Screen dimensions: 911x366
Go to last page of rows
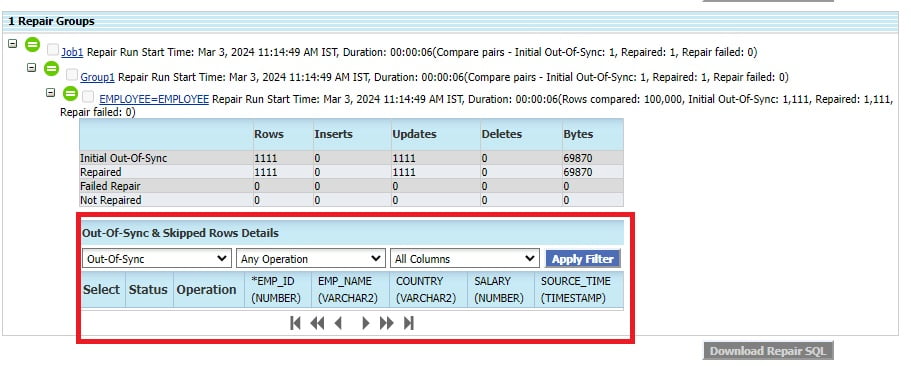pos(408,323)
